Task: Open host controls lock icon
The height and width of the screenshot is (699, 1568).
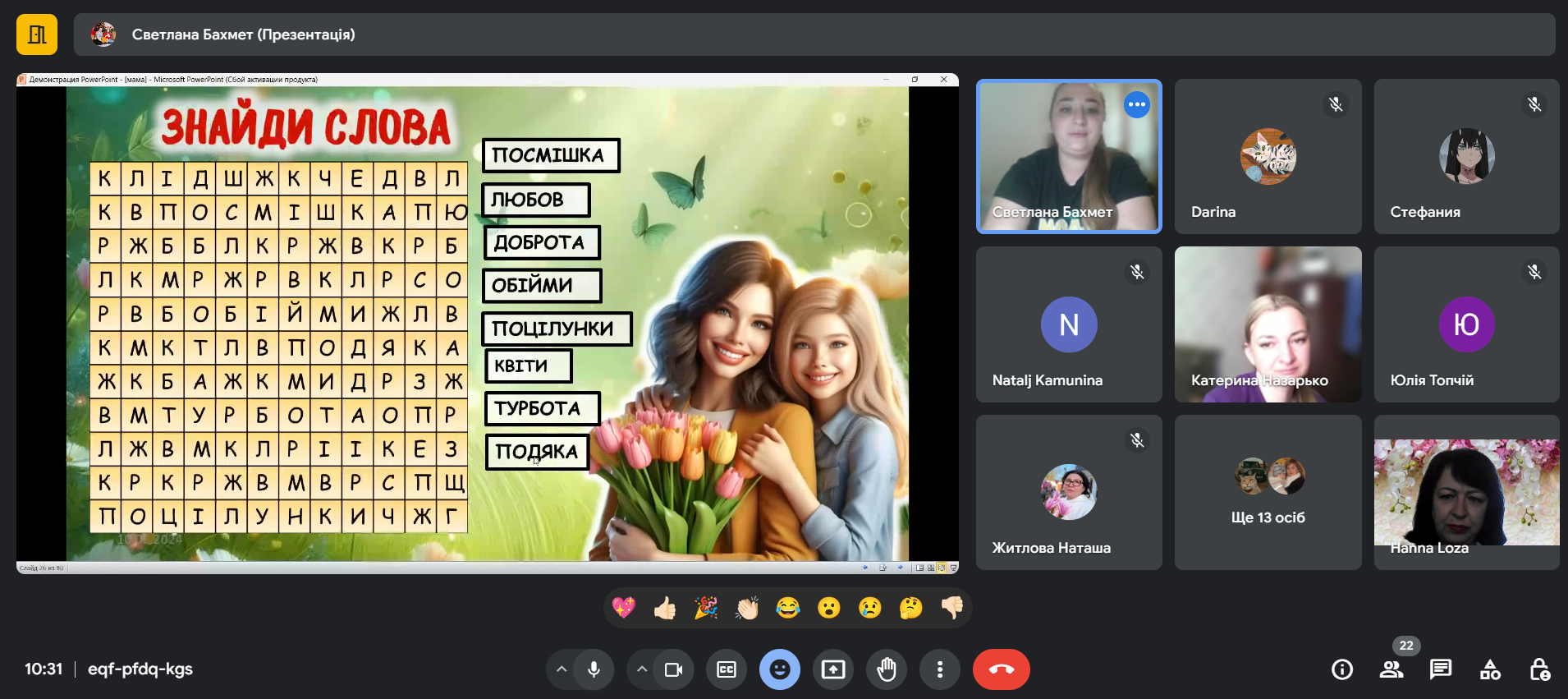Action: [x=1539, y=669]
